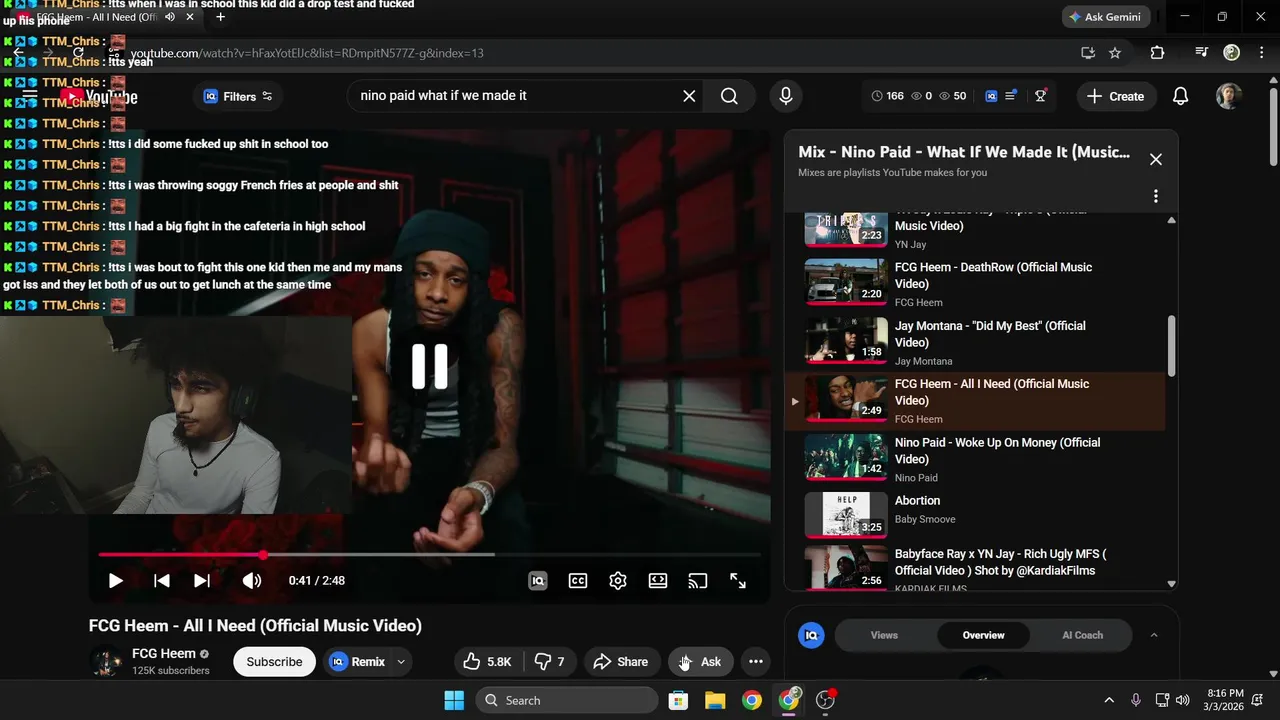The image size is (1280, 720).
Task: Click the vidIQ logo in the side panel
Action: 812,635
